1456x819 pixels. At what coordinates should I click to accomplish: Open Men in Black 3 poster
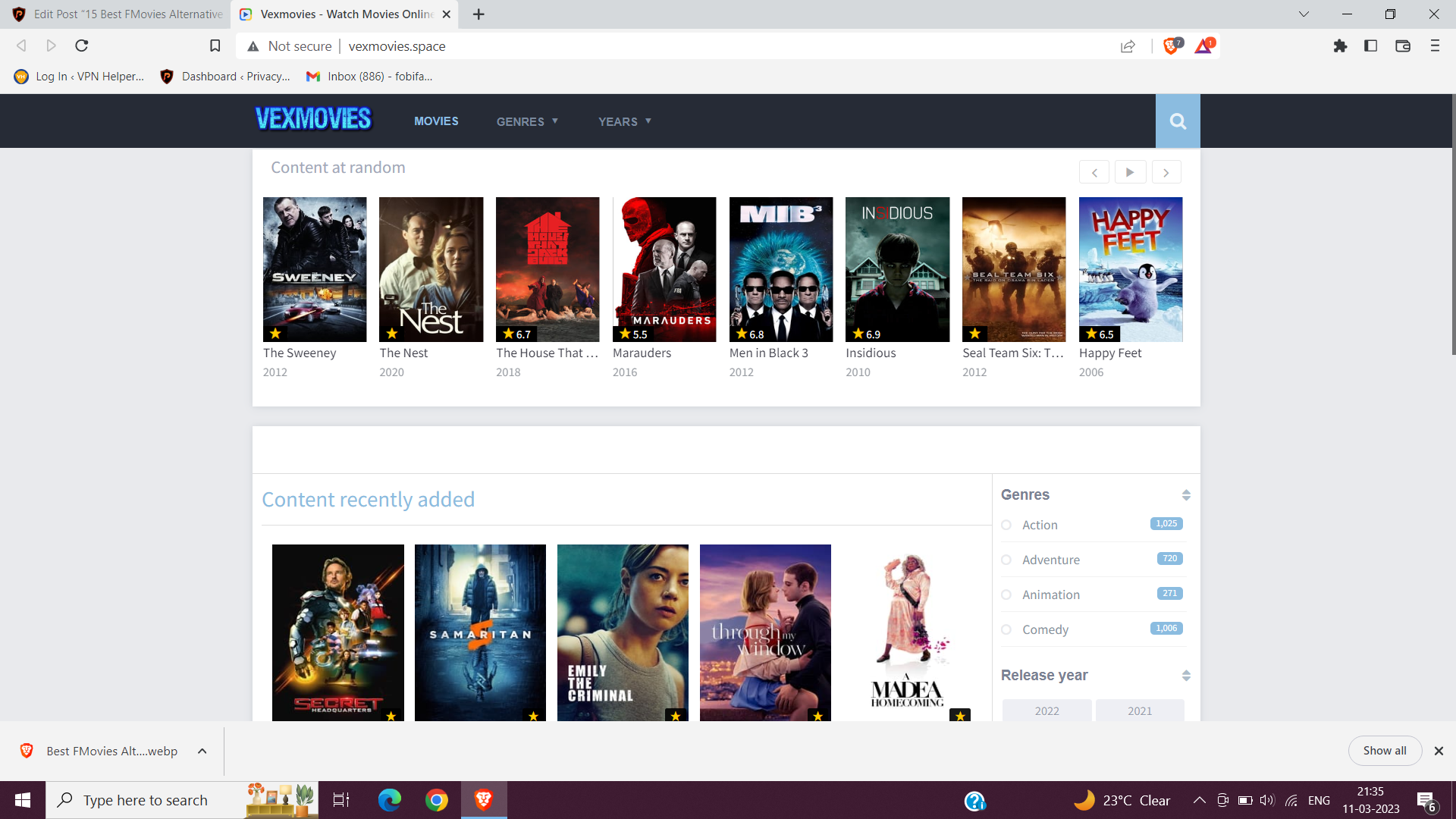point(781,269)
